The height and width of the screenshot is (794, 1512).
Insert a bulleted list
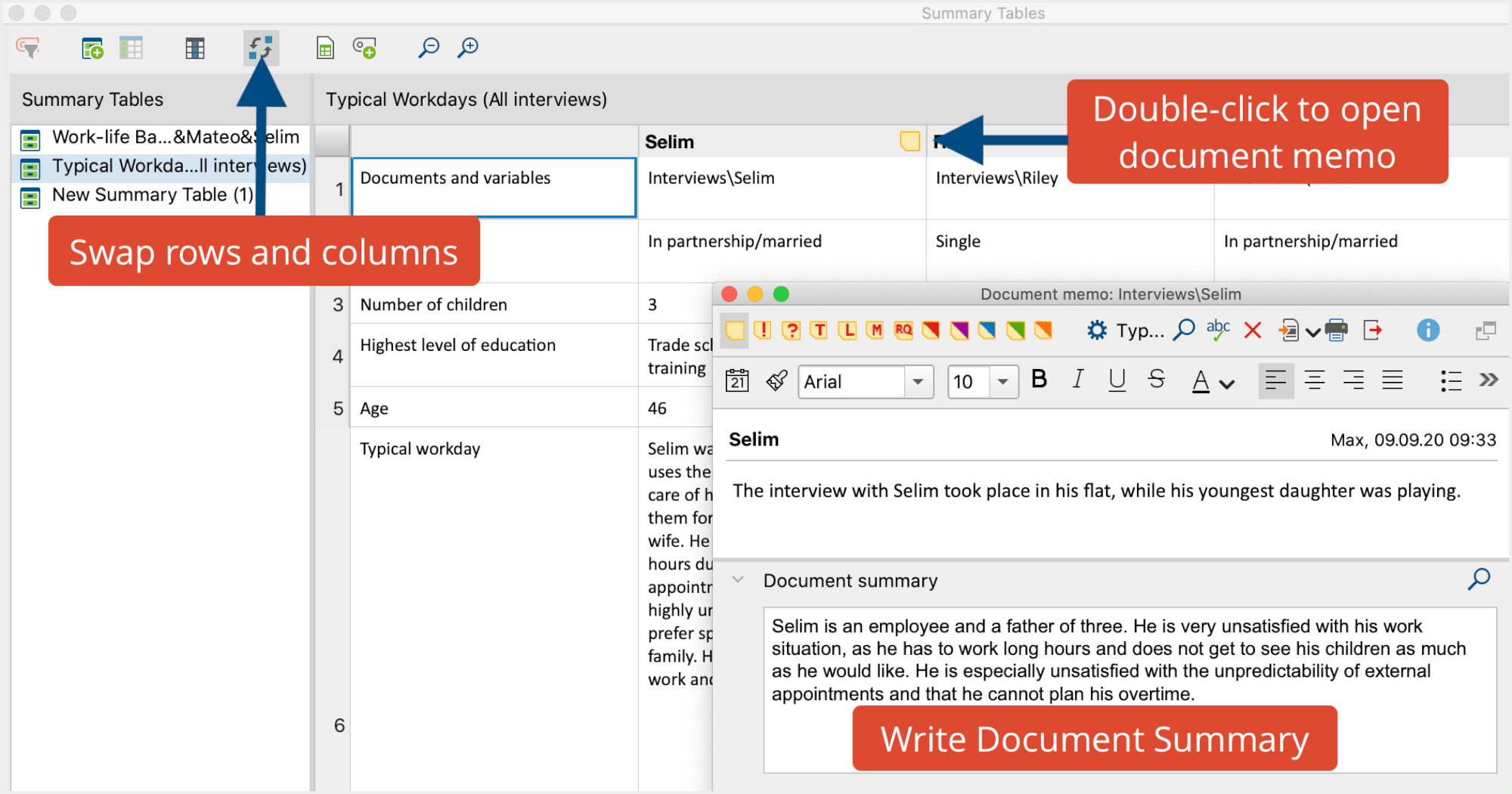(1450, 380)
